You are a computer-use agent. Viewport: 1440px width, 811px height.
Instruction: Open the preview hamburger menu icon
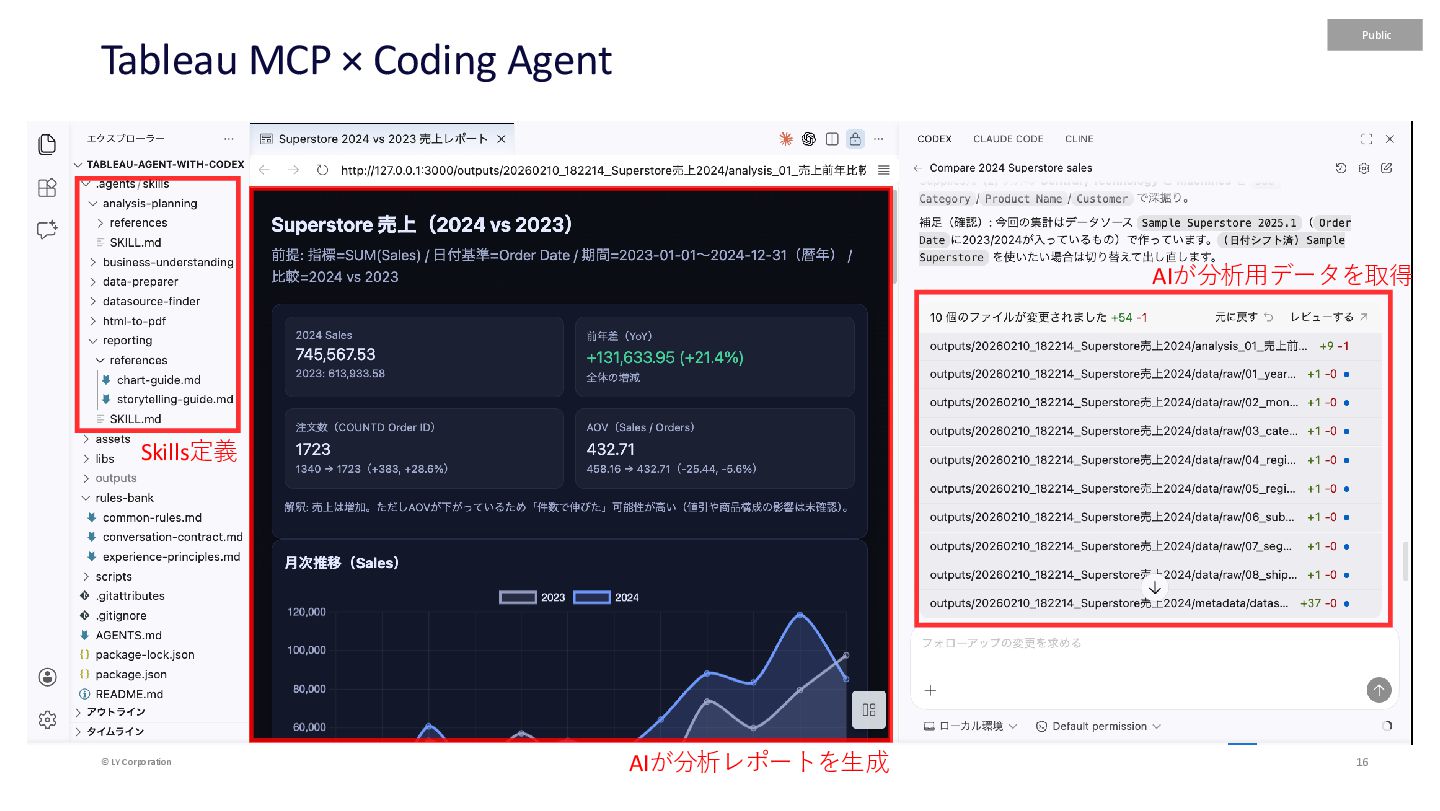coord(883,170)
